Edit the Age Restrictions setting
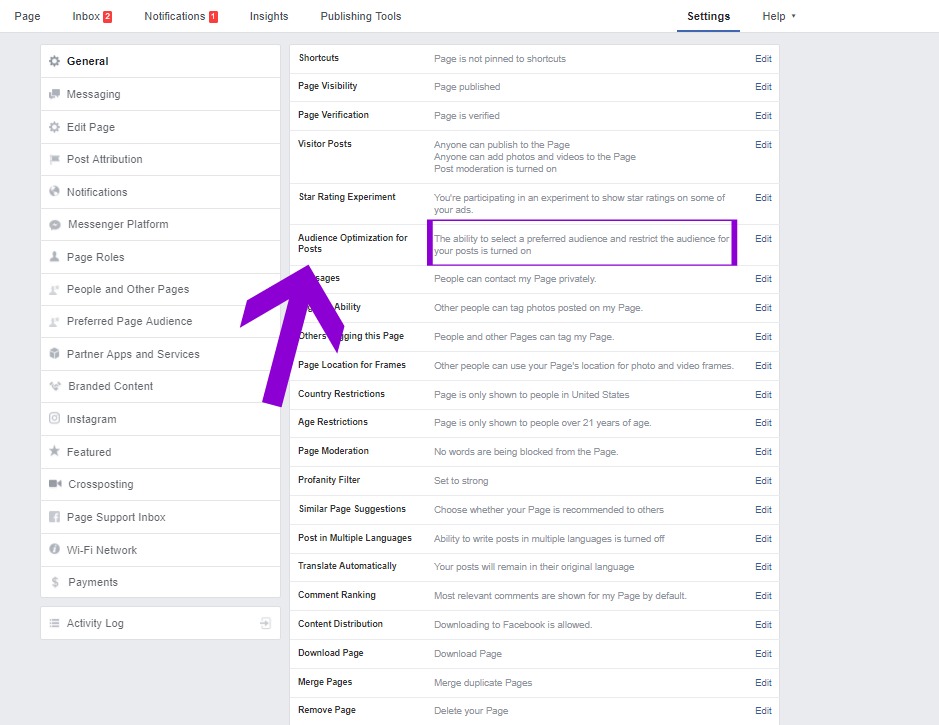Screen dimensions: 939x725 point(763,423)
